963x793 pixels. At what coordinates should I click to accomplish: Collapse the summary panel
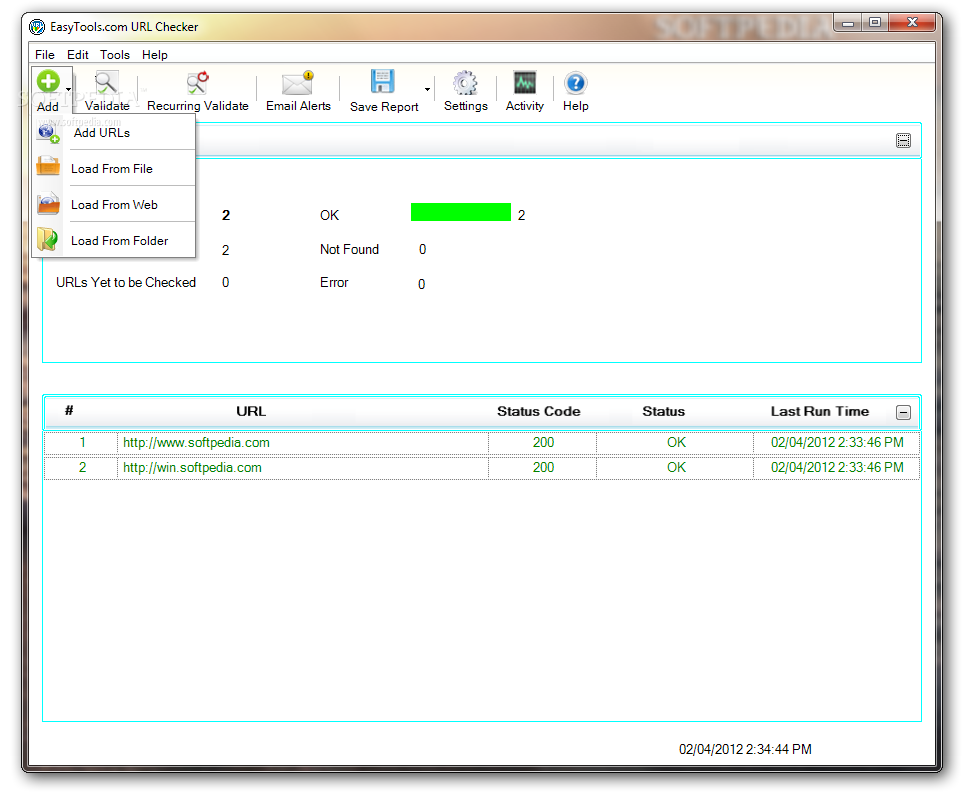click(x=903, y=141)
